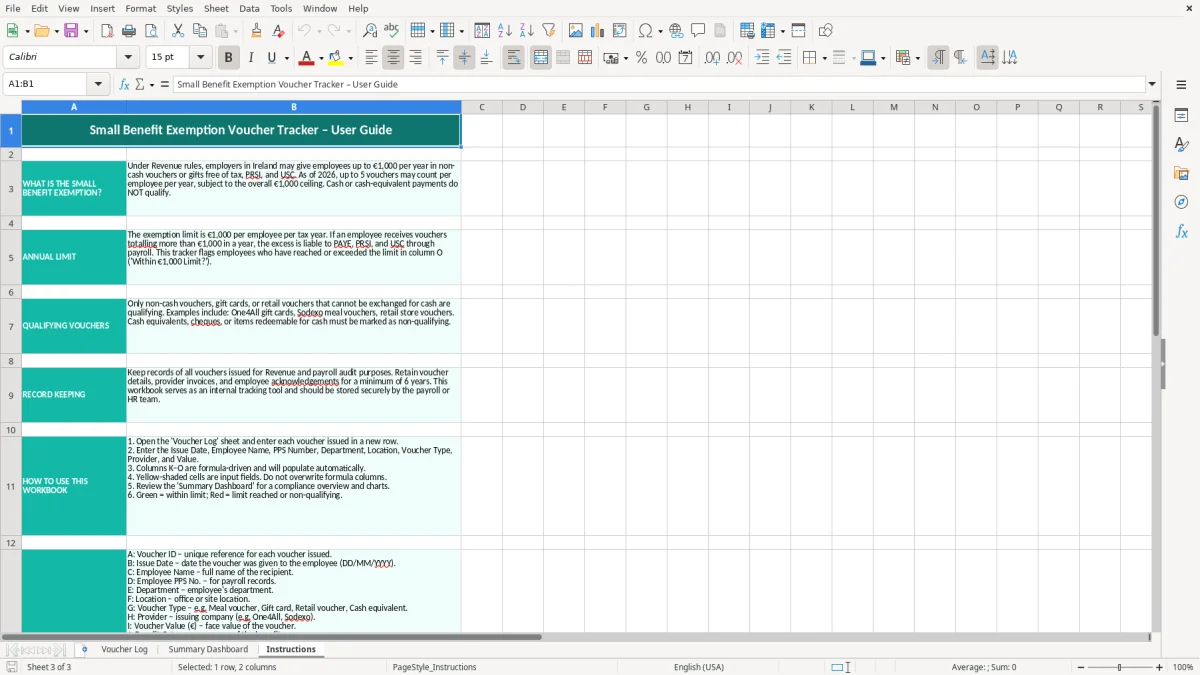Viewport: 1200px width, 675px height.
Task: Open the Format menu
Action: 140,8
